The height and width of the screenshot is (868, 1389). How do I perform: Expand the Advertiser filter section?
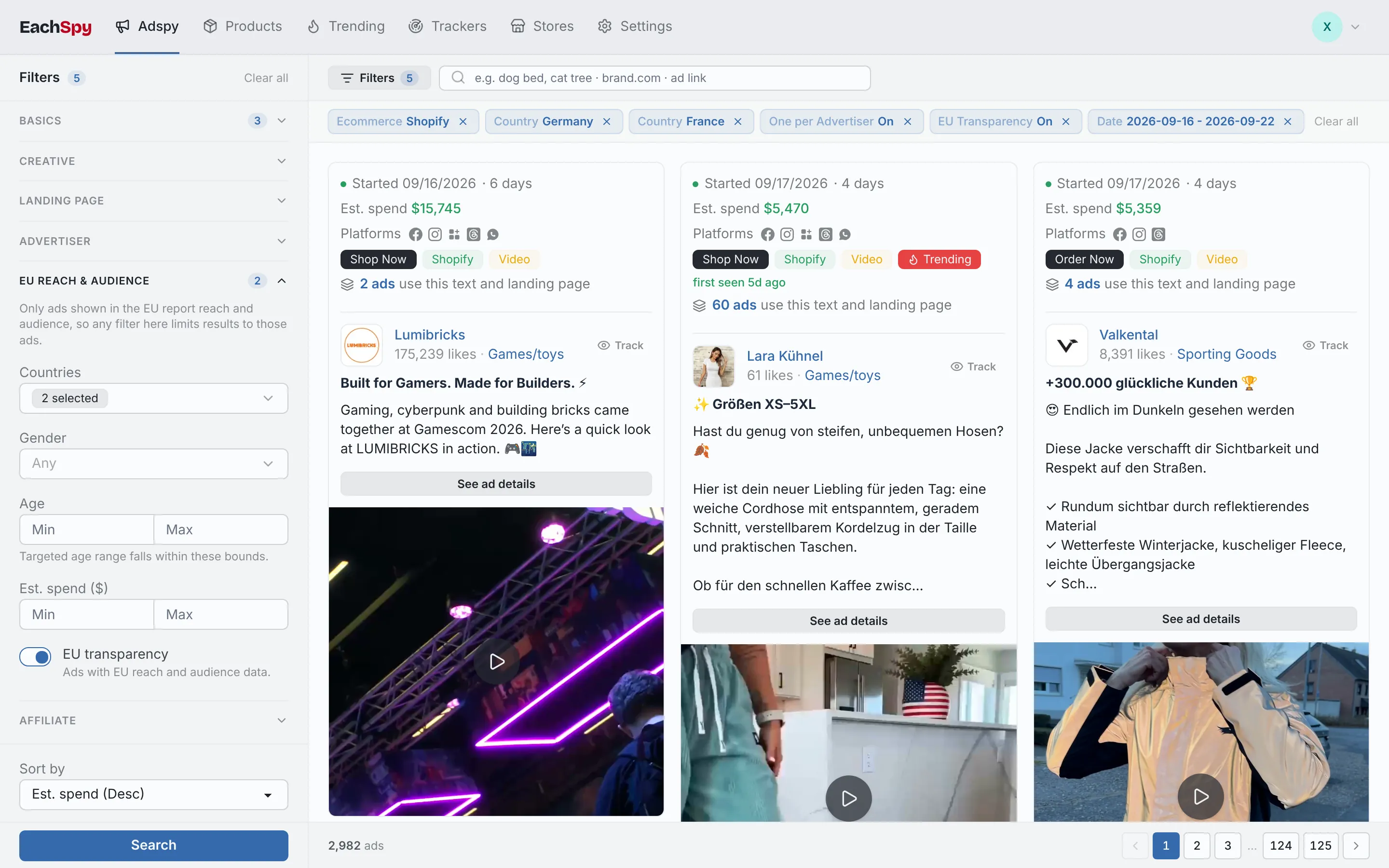click(153, 241)
